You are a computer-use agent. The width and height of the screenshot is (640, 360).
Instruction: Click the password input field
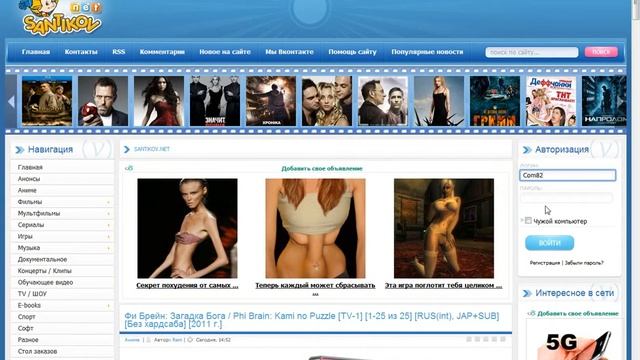(x=567, y=198)
